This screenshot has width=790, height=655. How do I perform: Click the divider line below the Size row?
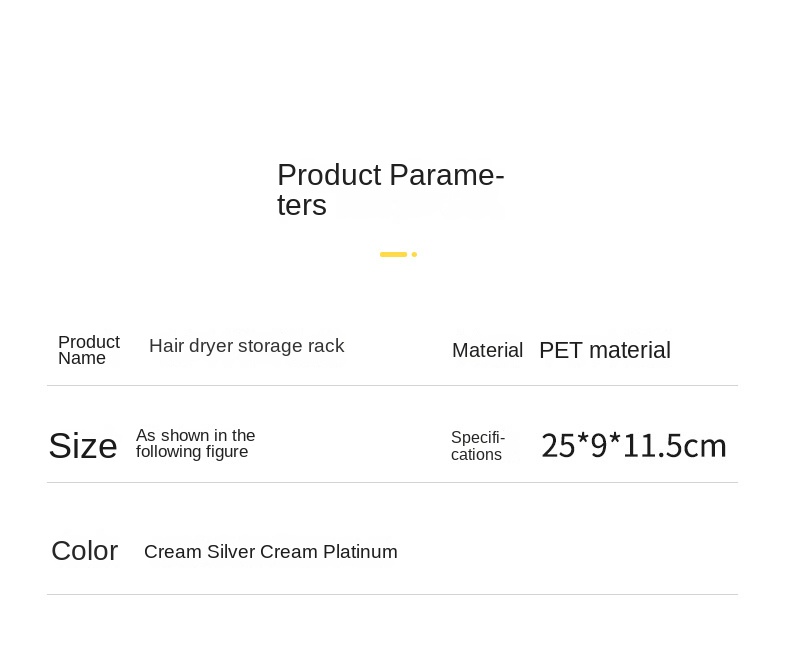point(392,483)
